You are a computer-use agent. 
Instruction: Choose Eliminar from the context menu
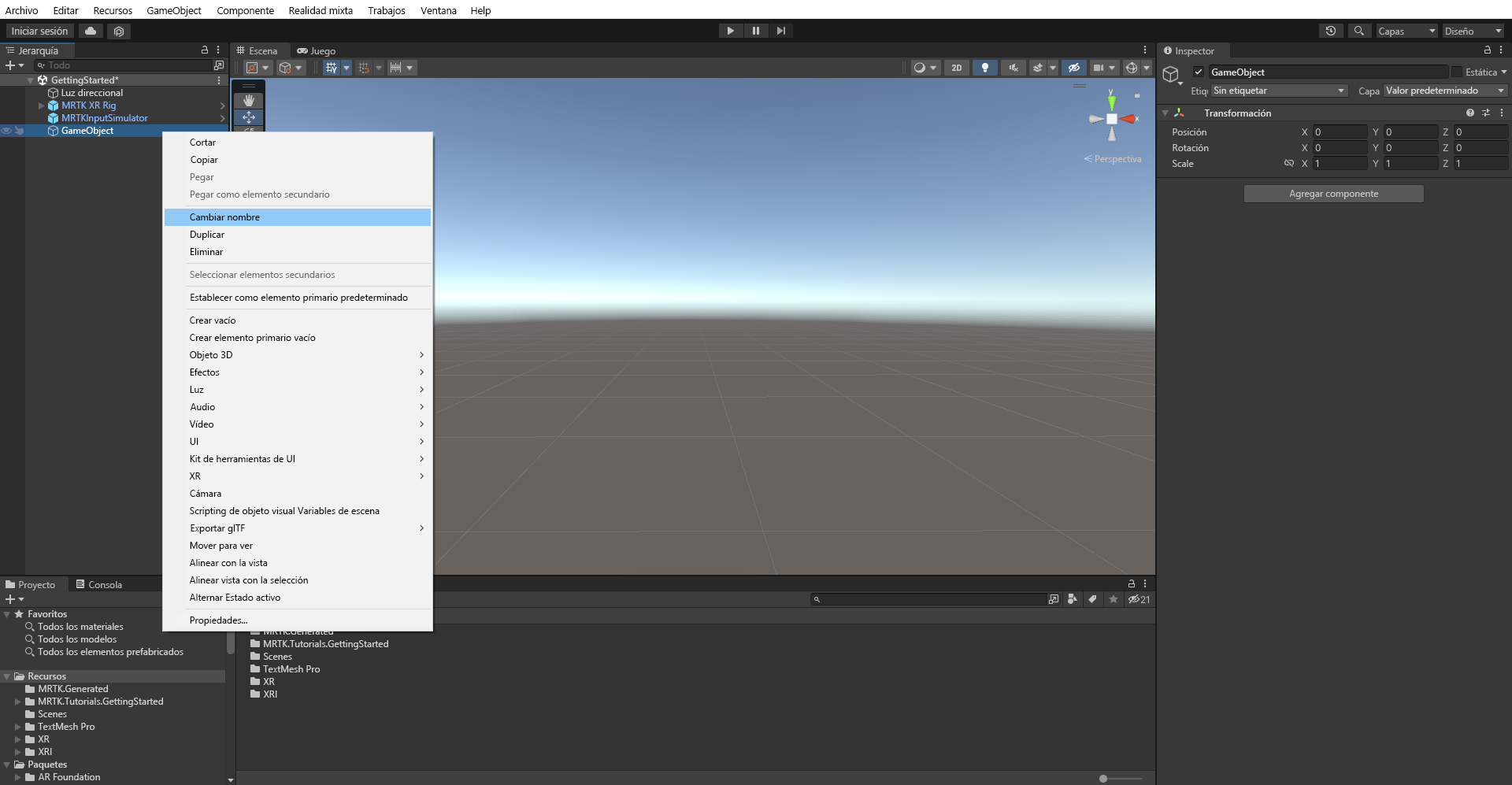click(298, 251)
